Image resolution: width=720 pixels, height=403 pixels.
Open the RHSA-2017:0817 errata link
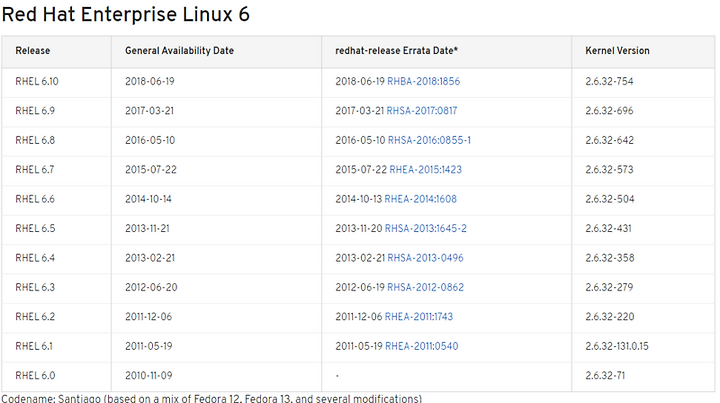[422, 111]
